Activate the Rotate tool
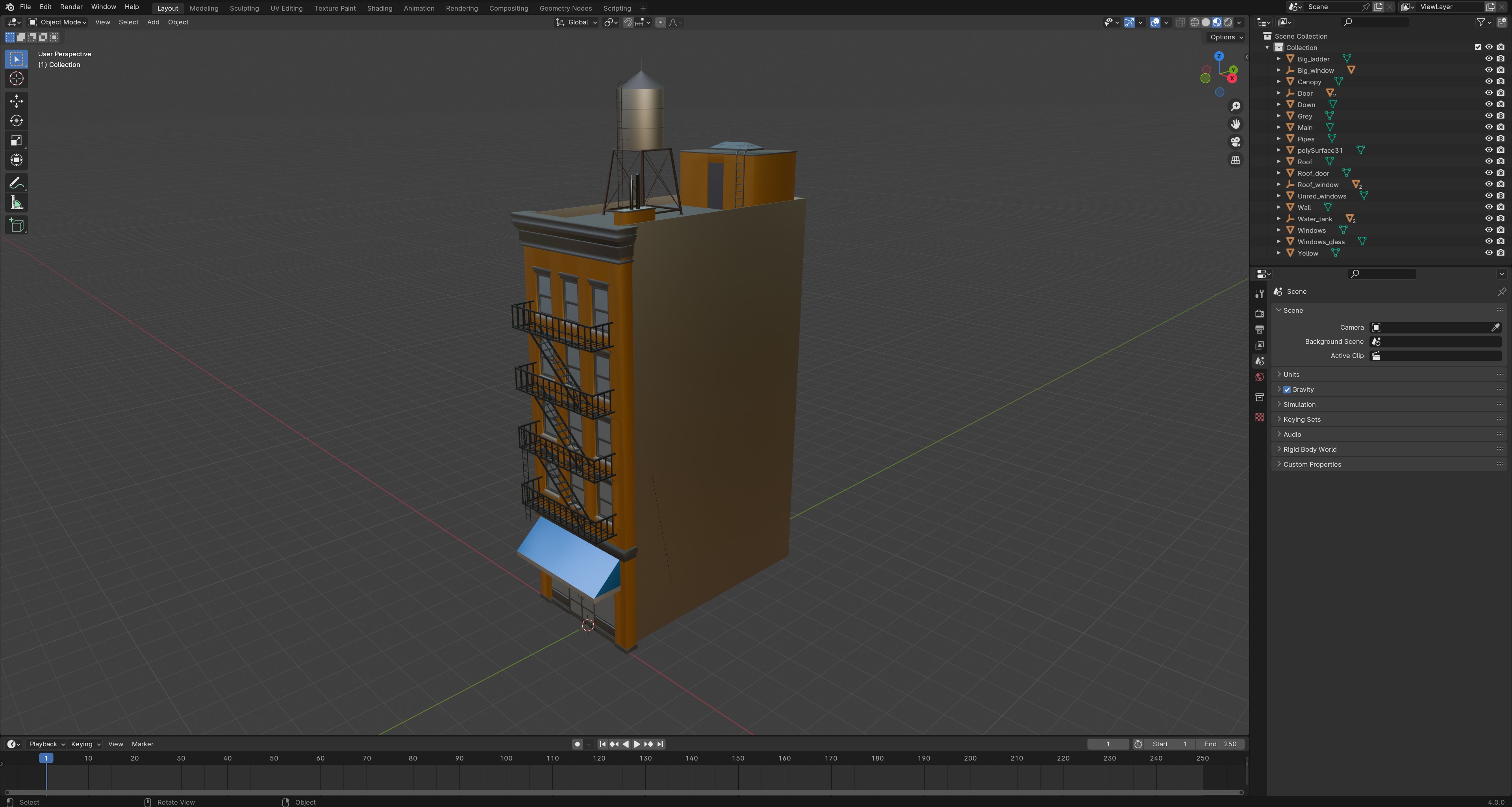This screenshot has width=1512, height=807. (x=17, y=121)
